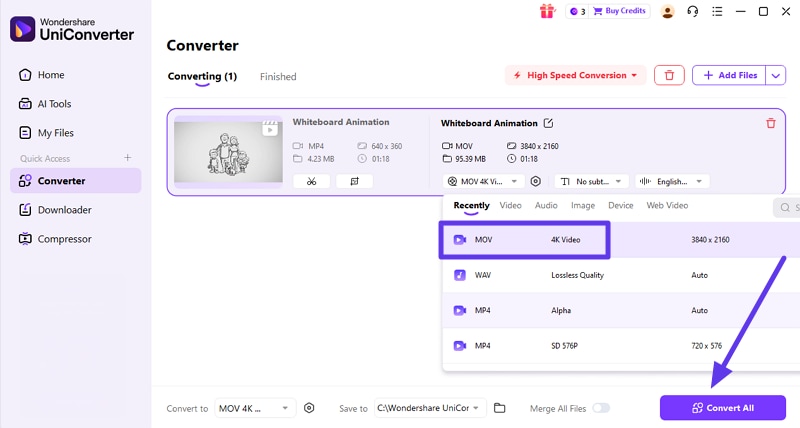Image resolution: width=800 pixels, height=428 pixels.
Task: Open the Convert to MOV 4K dropdown
Action: click(x=255, y=408)
